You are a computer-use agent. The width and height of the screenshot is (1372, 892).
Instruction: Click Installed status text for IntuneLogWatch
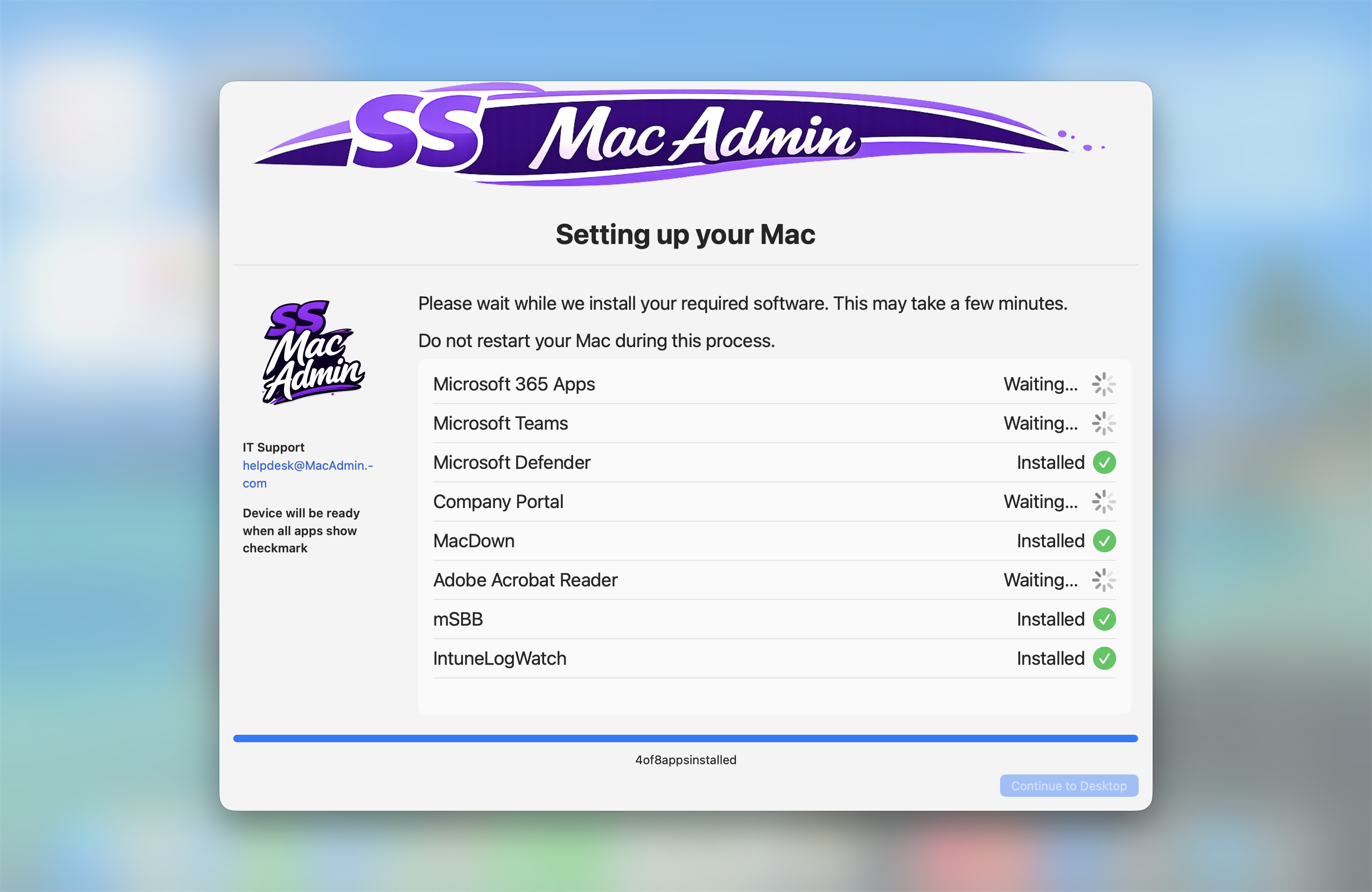[x=1050, y=658]
